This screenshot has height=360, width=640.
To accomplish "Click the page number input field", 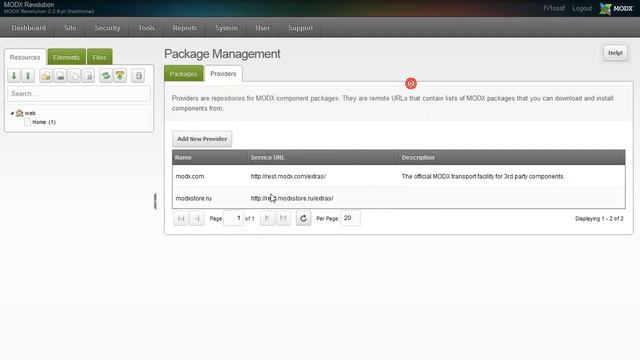I will (233, 218).
